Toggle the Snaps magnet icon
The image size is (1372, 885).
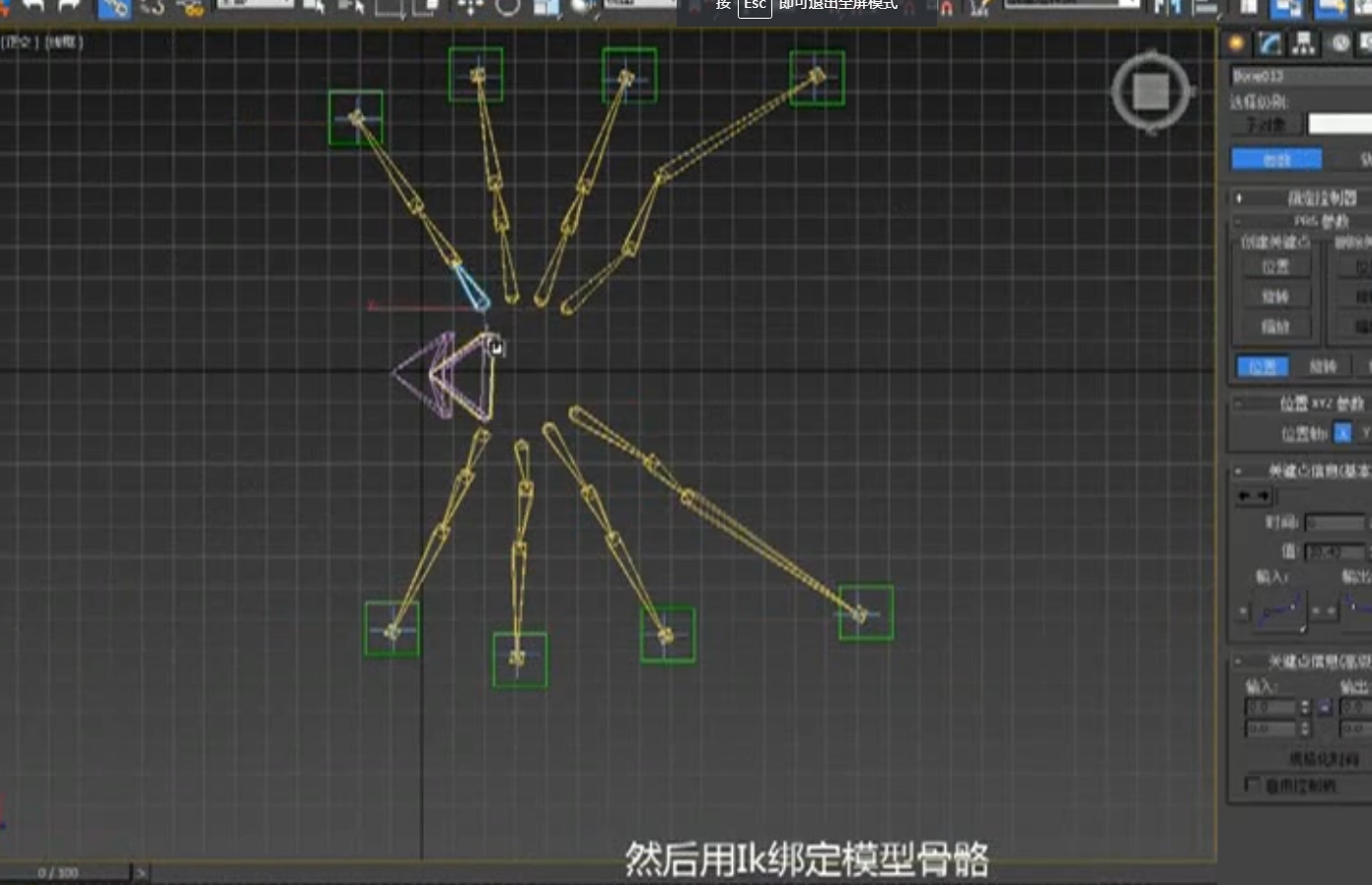click(946, 9)
